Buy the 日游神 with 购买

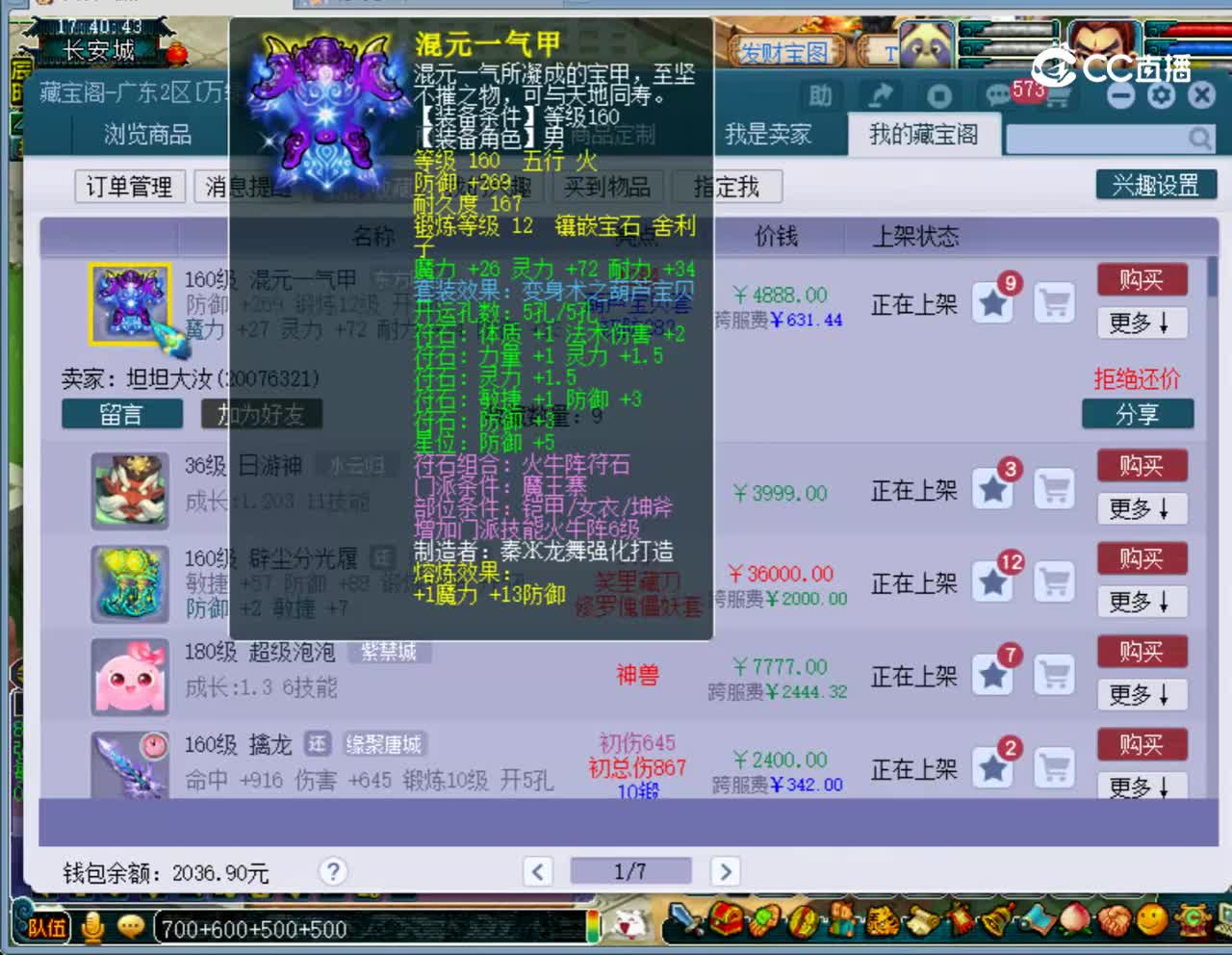point(1142,466)
